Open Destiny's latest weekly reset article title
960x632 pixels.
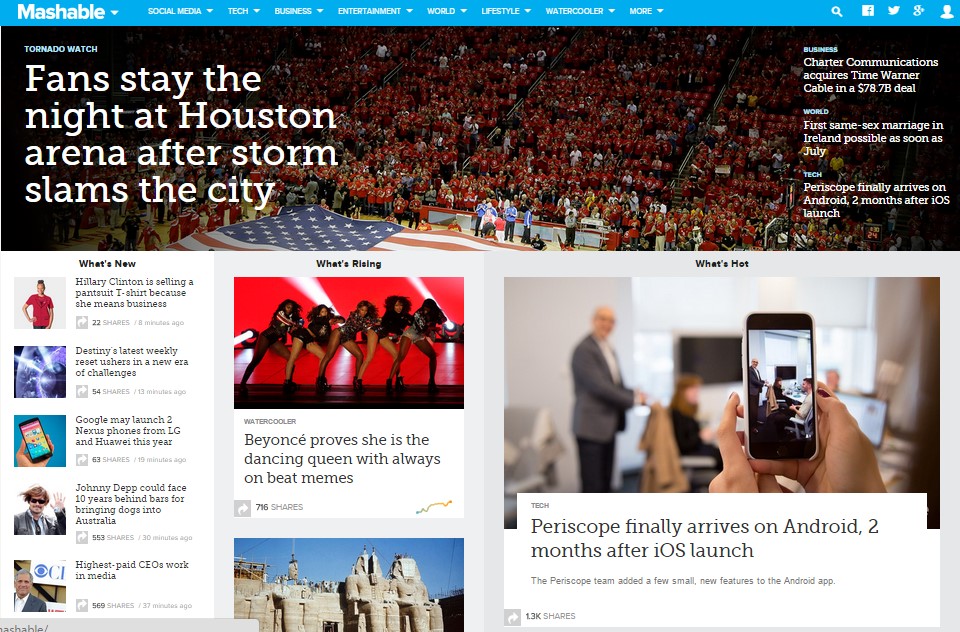click(132, 361)
